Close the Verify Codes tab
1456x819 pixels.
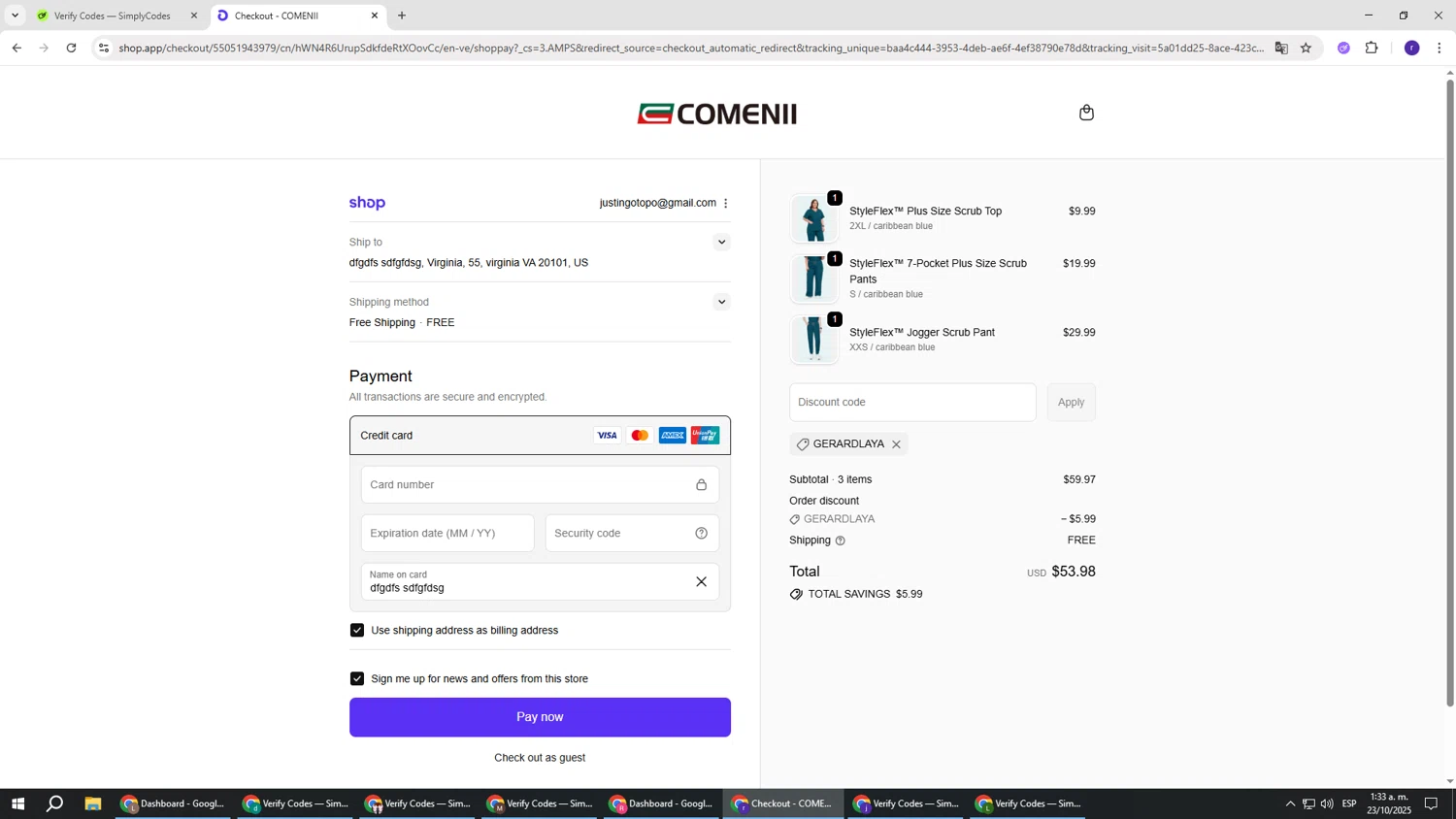(194, 16)
